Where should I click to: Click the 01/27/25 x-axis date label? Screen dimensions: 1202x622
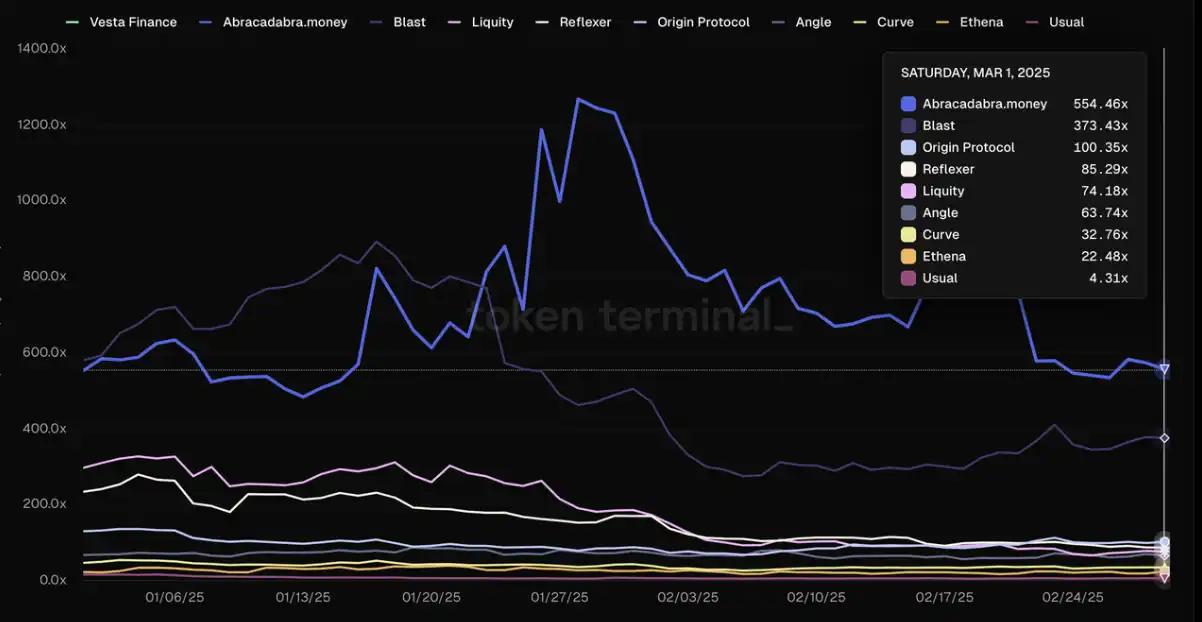(560, 597)
